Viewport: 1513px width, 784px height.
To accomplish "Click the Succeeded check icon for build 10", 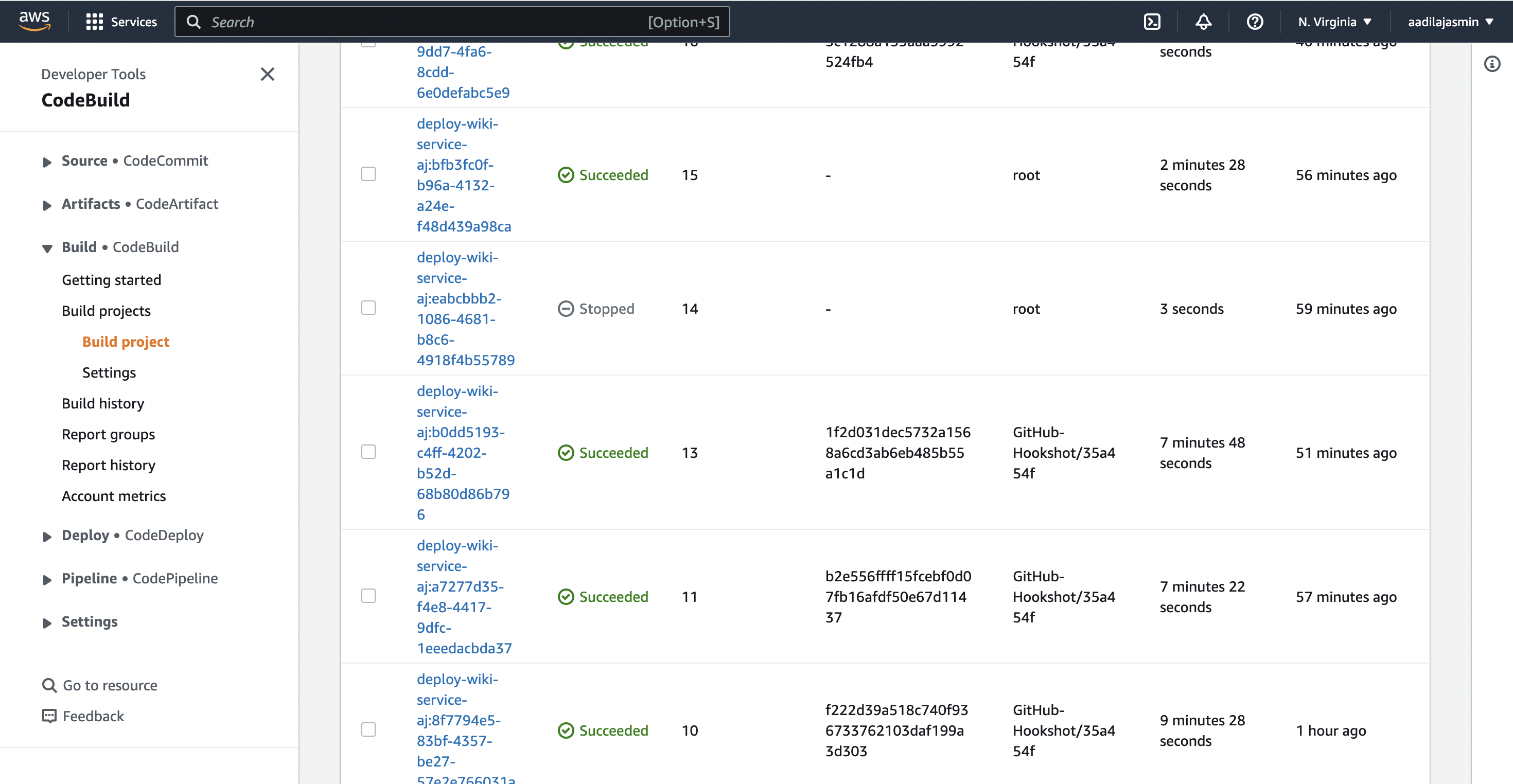I will pyautogui.click(x=566, y=730).
